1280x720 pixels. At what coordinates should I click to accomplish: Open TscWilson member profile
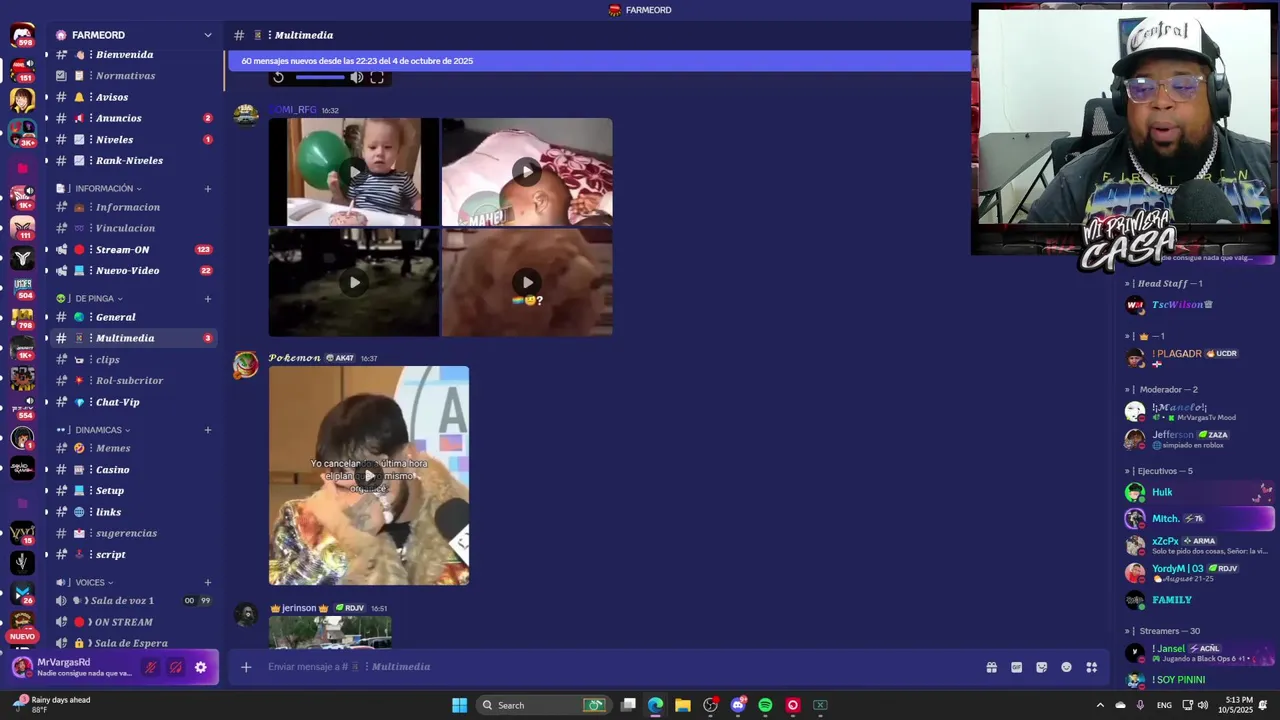coord(1199,305)
